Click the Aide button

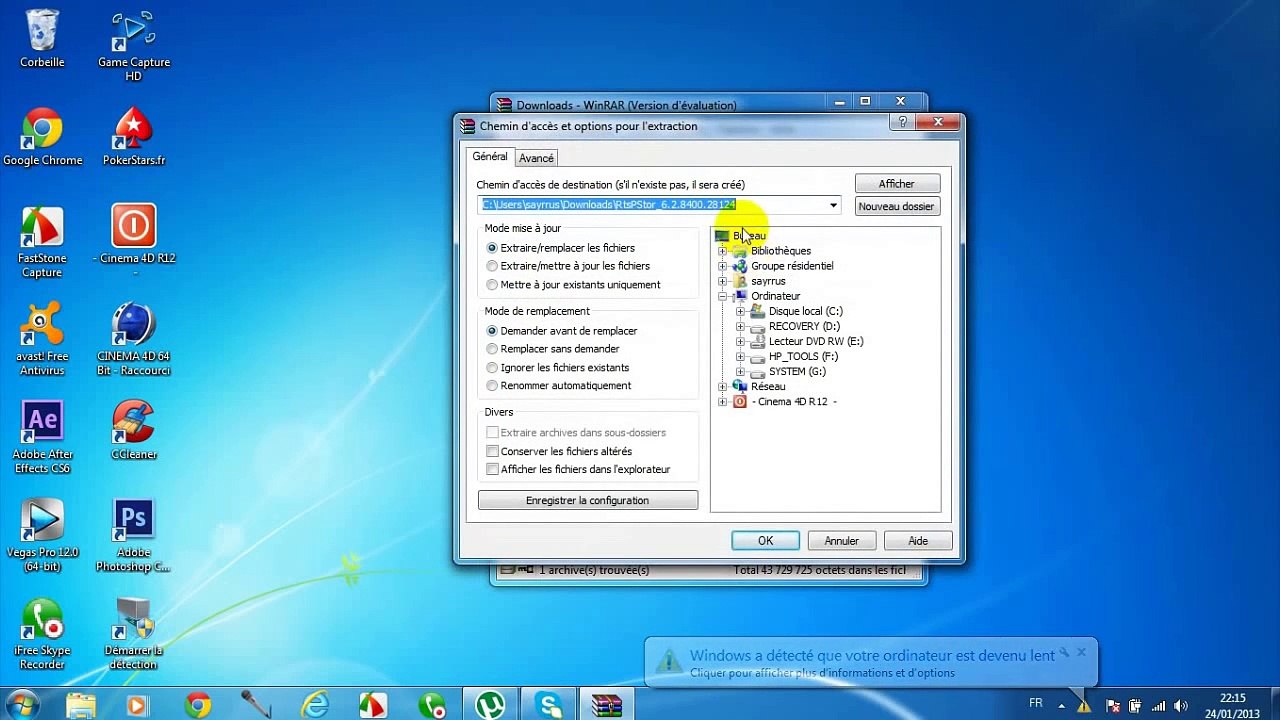click(x=918, y=541)
